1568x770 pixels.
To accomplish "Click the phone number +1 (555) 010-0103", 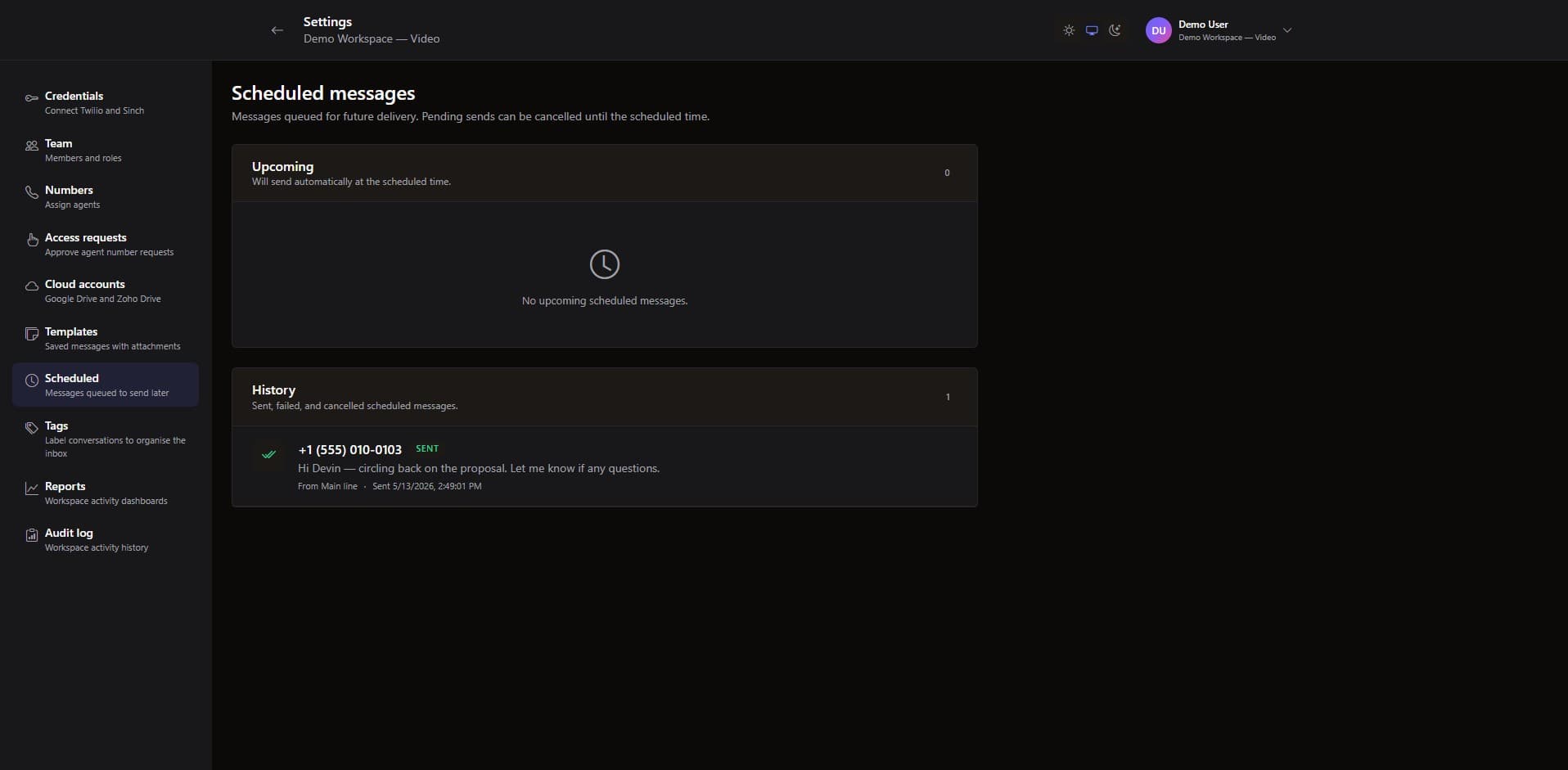I will [349, 449].
